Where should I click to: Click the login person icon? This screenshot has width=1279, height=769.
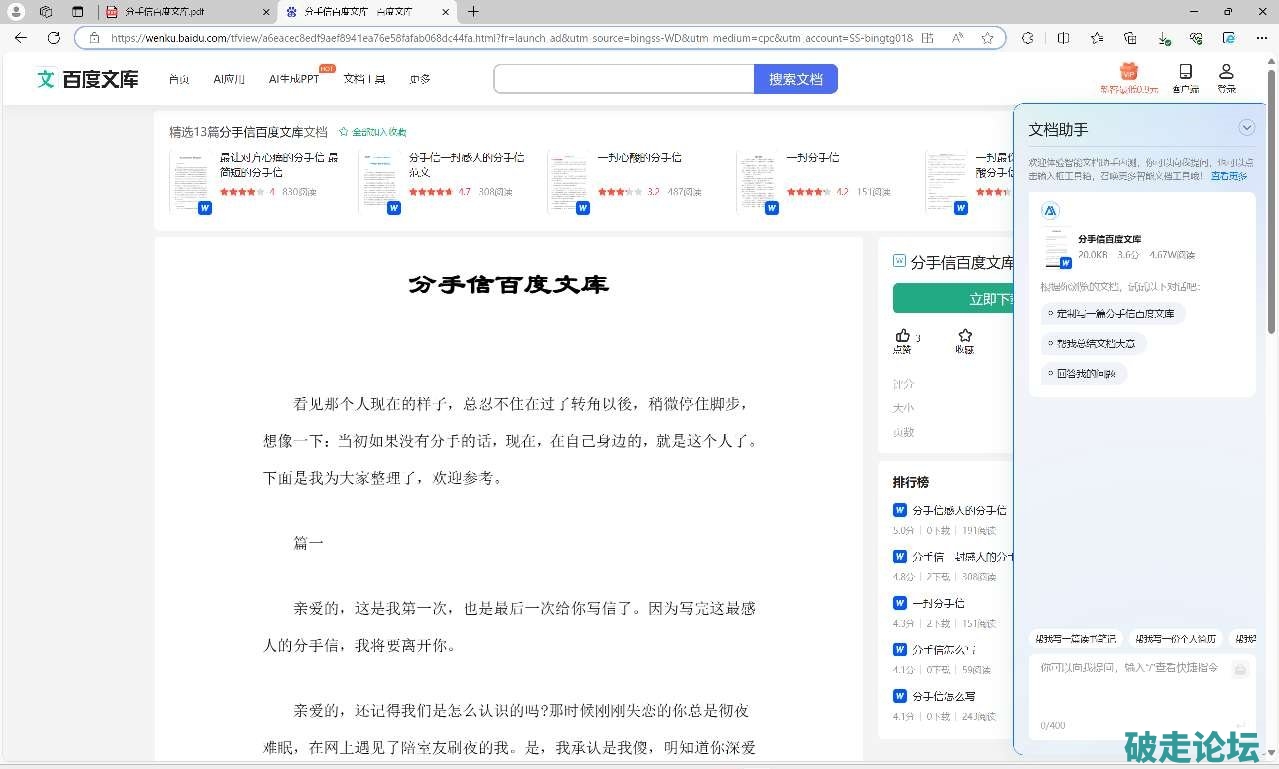1226,72
